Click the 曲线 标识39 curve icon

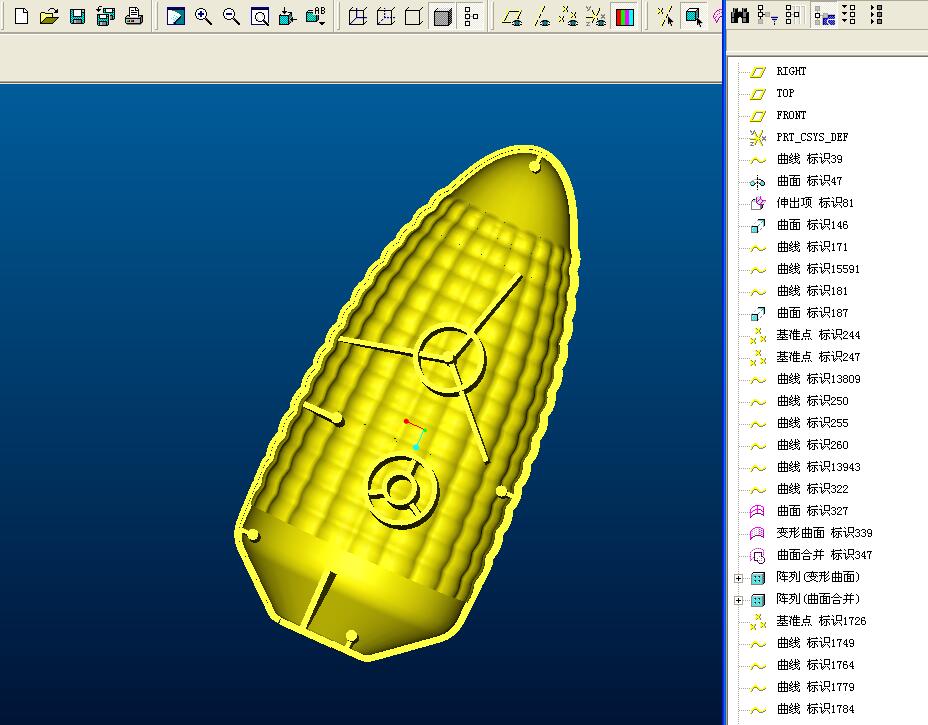758,160
